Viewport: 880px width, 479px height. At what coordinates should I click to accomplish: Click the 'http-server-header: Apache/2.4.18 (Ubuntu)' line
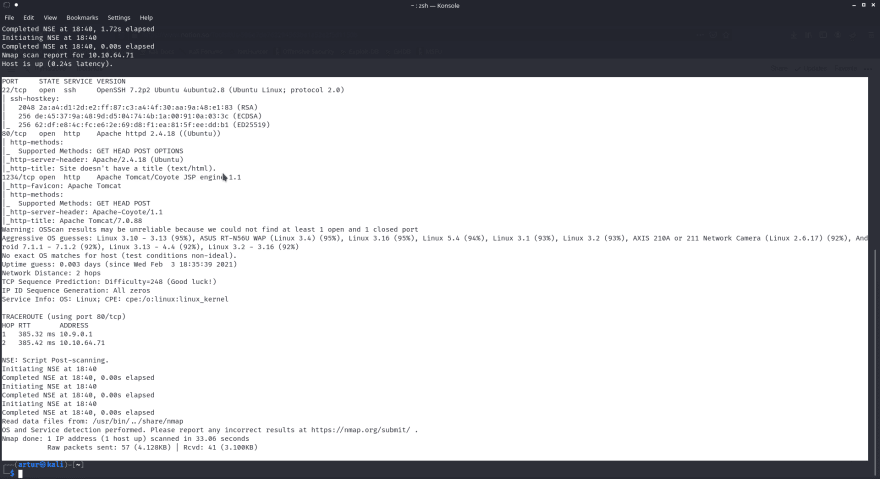pos(95,159)
